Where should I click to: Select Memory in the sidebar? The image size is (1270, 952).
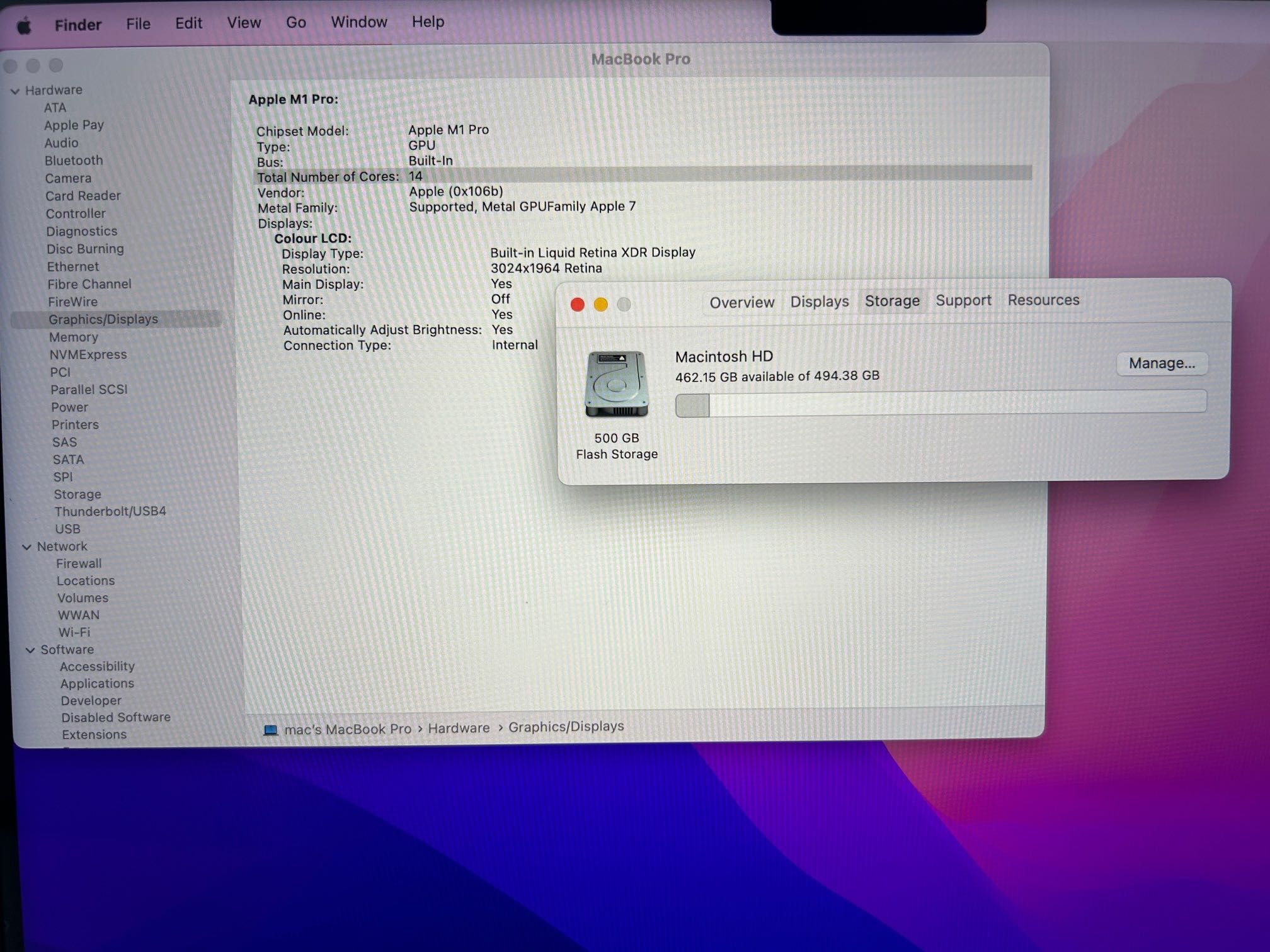click(74, 337)
